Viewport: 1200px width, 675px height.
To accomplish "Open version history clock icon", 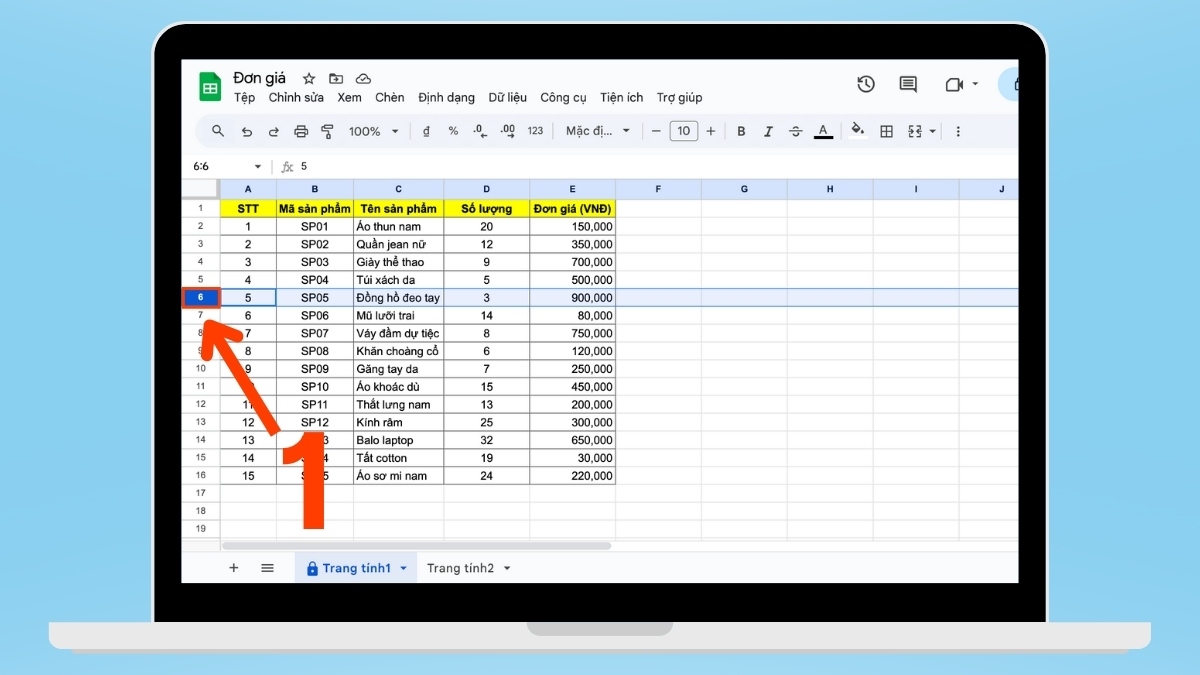I will click(x=866, y=85).
